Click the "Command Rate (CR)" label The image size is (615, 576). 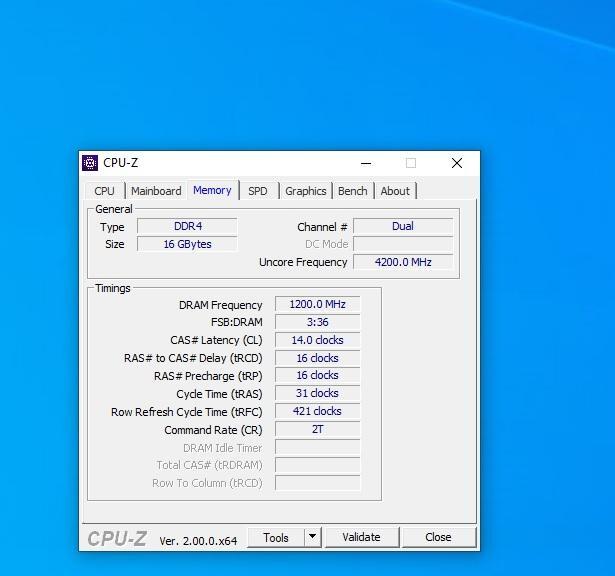coord(213,430)
